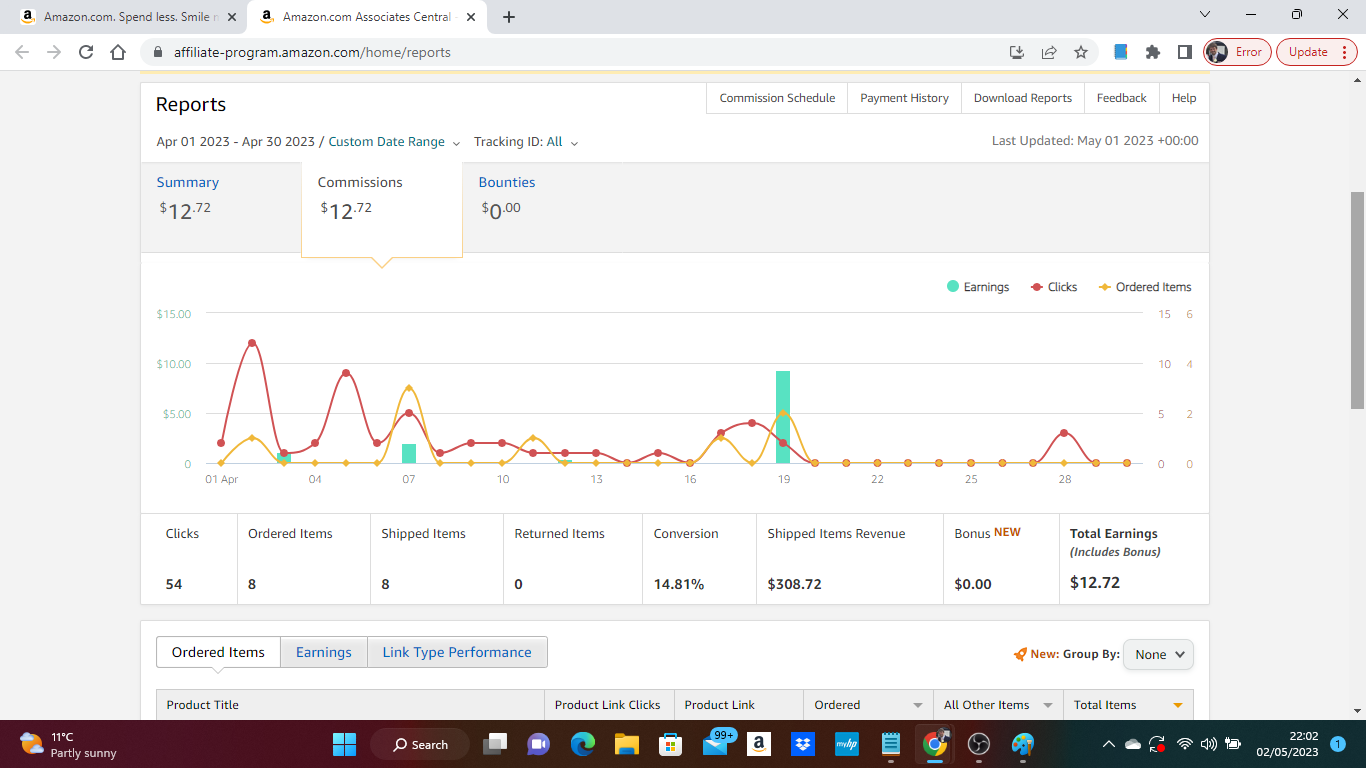Image resolution: width=1366 pixels, height=768 pixels.
Task: Open the browser home page
Action: coord(118,52)
